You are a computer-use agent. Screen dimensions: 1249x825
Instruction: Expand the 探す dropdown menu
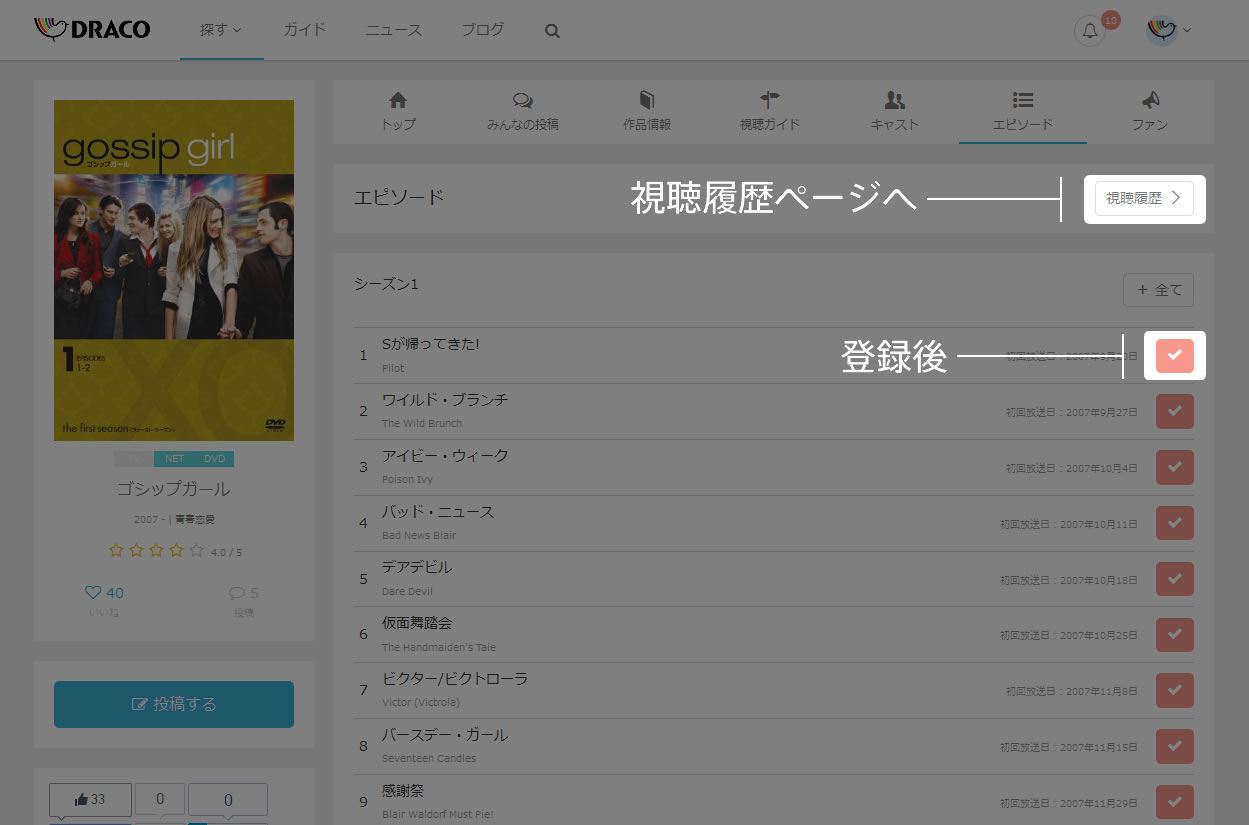tap(221, 30)
